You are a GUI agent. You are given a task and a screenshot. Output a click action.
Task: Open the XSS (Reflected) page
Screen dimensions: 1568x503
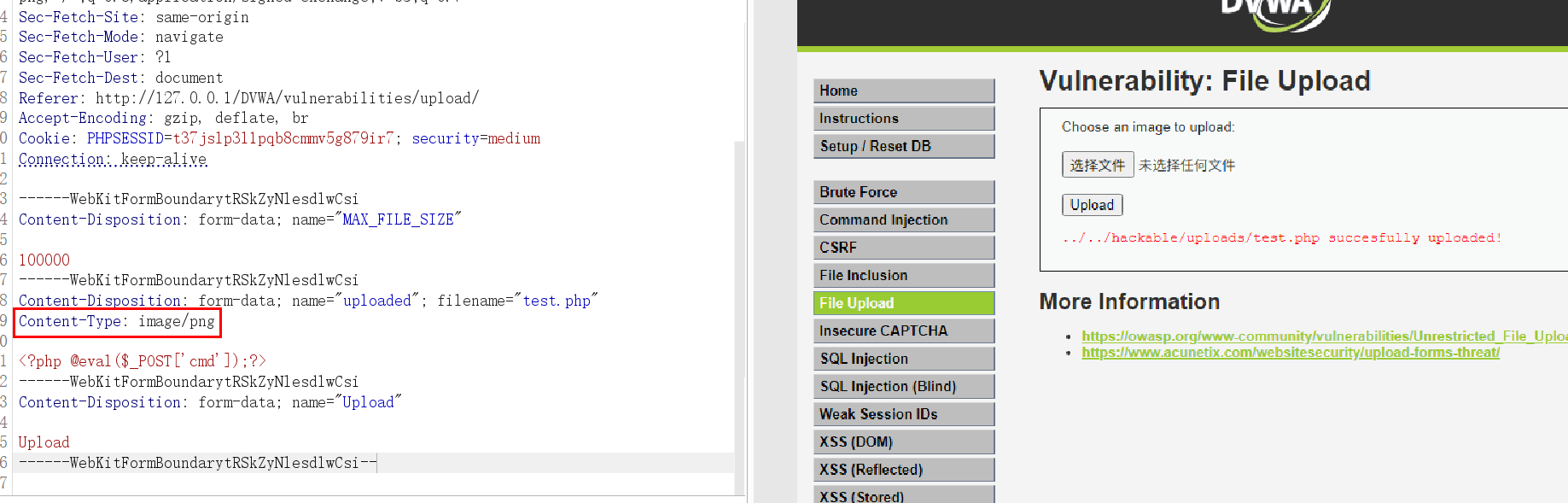tap(904, 470)
